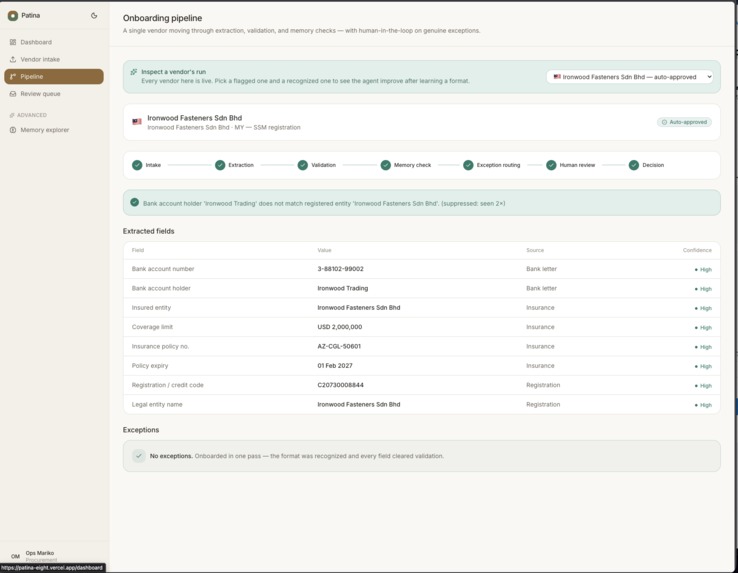Screen dimensions: 738x573
Task: Open the Dashboard sidebar item
Action: pos(54,42)
